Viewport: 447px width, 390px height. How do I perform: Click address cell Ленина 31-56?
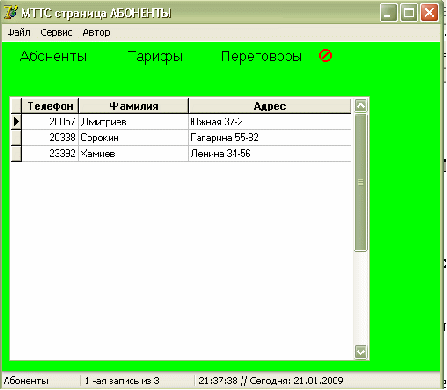(x=270, y=154)
